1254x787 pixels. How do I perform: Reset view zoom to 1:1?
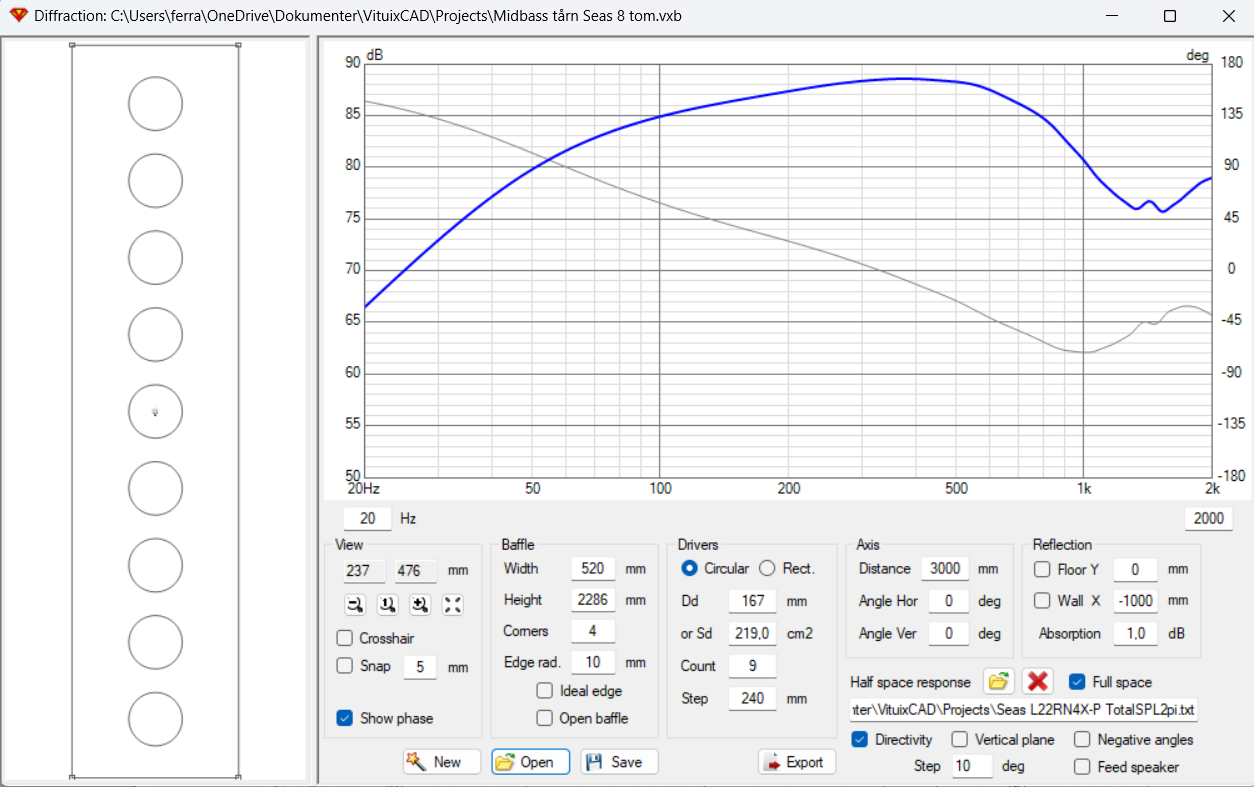tap(387, 604)
